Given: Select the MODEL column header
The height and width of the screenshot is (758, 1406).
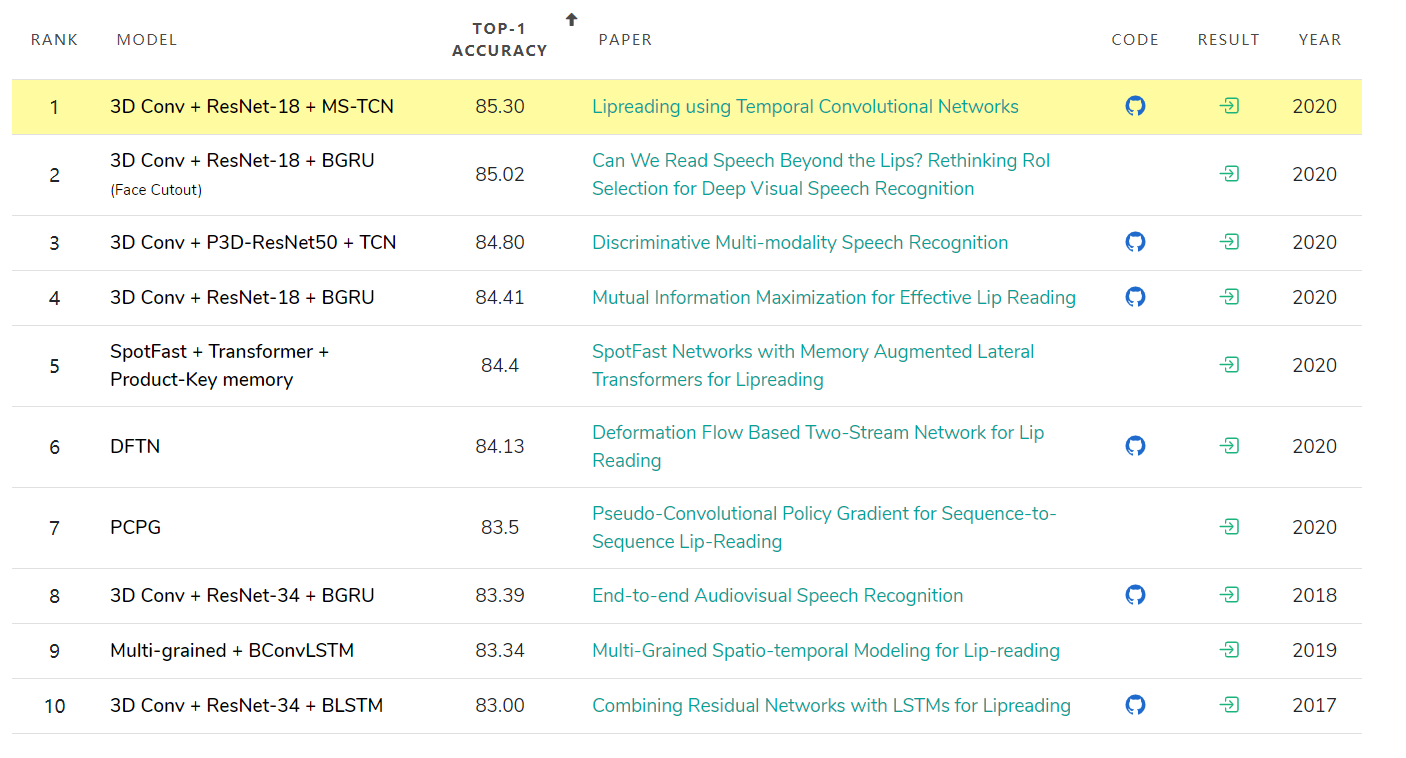Looking at the screenshot, I should pyautogui.click(x=146, y=40).
